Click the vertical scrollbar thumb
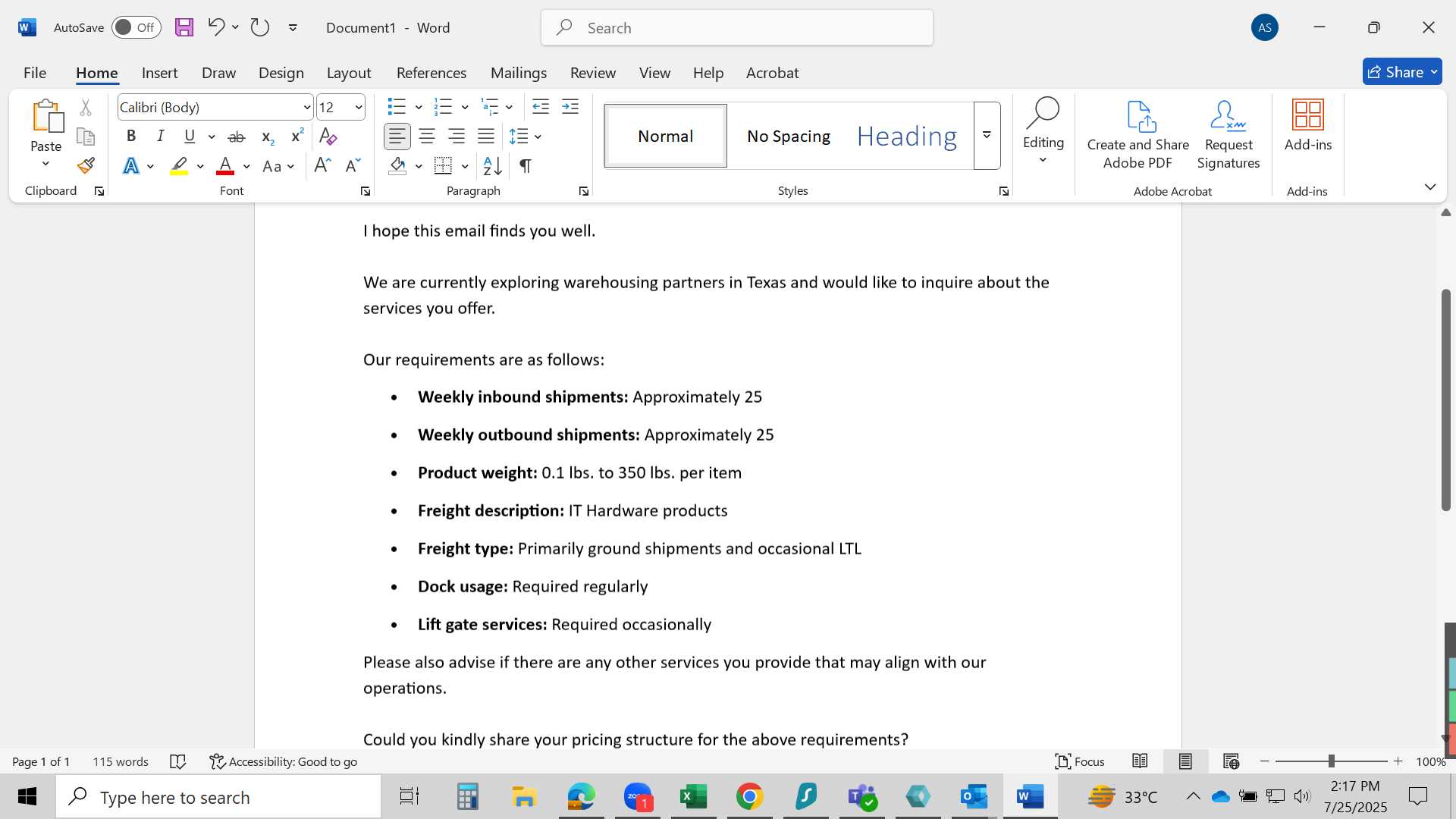Screen dimensions: 1456x819 pos(1446,400)
